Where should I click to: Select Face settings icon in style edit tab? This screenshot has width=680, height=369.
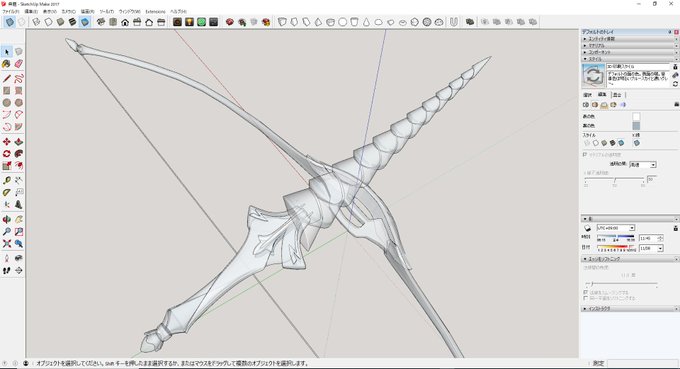click(x=595, y=104)
